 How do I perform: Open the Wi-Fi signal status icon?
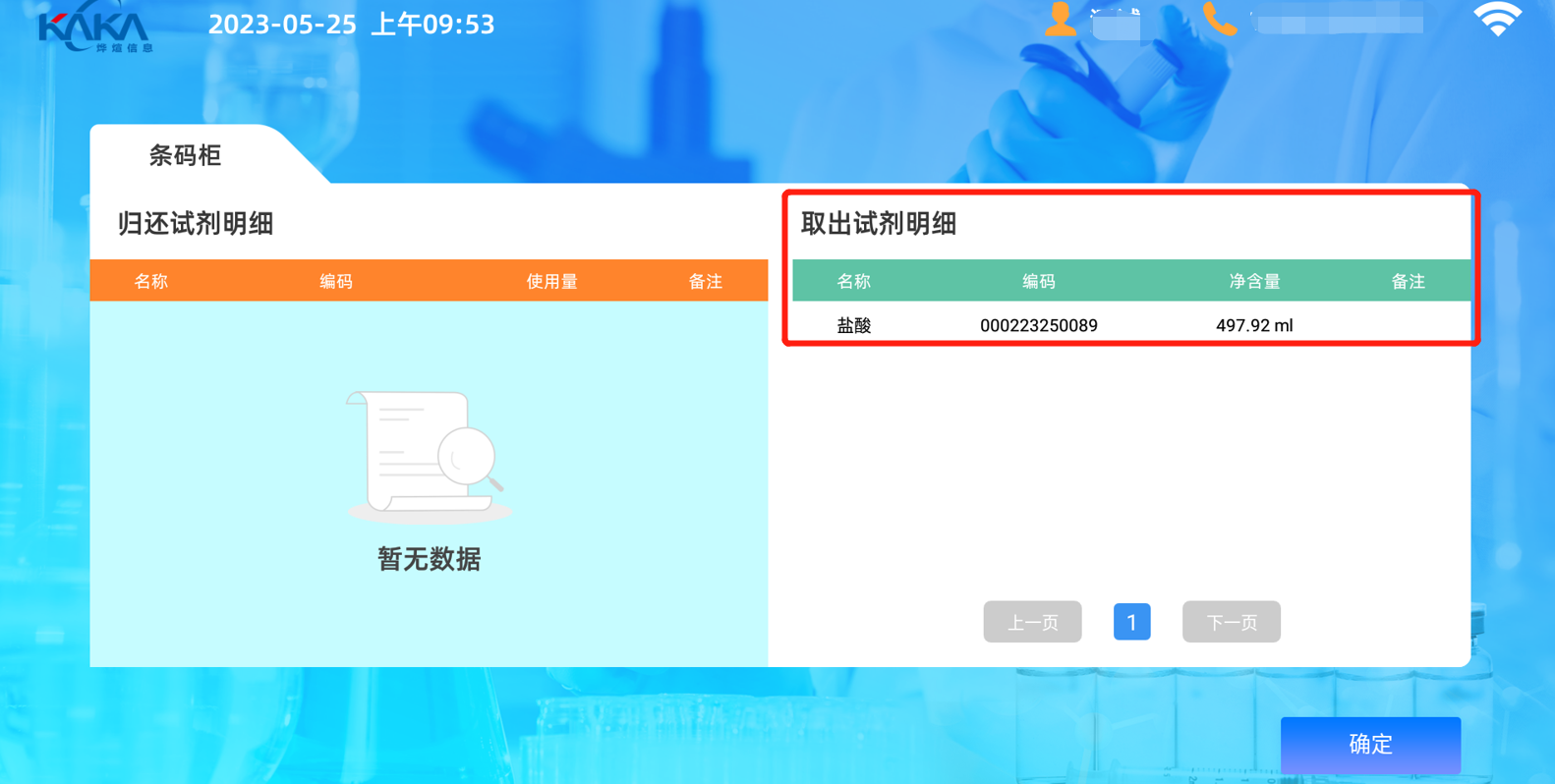click(1497, 20)
